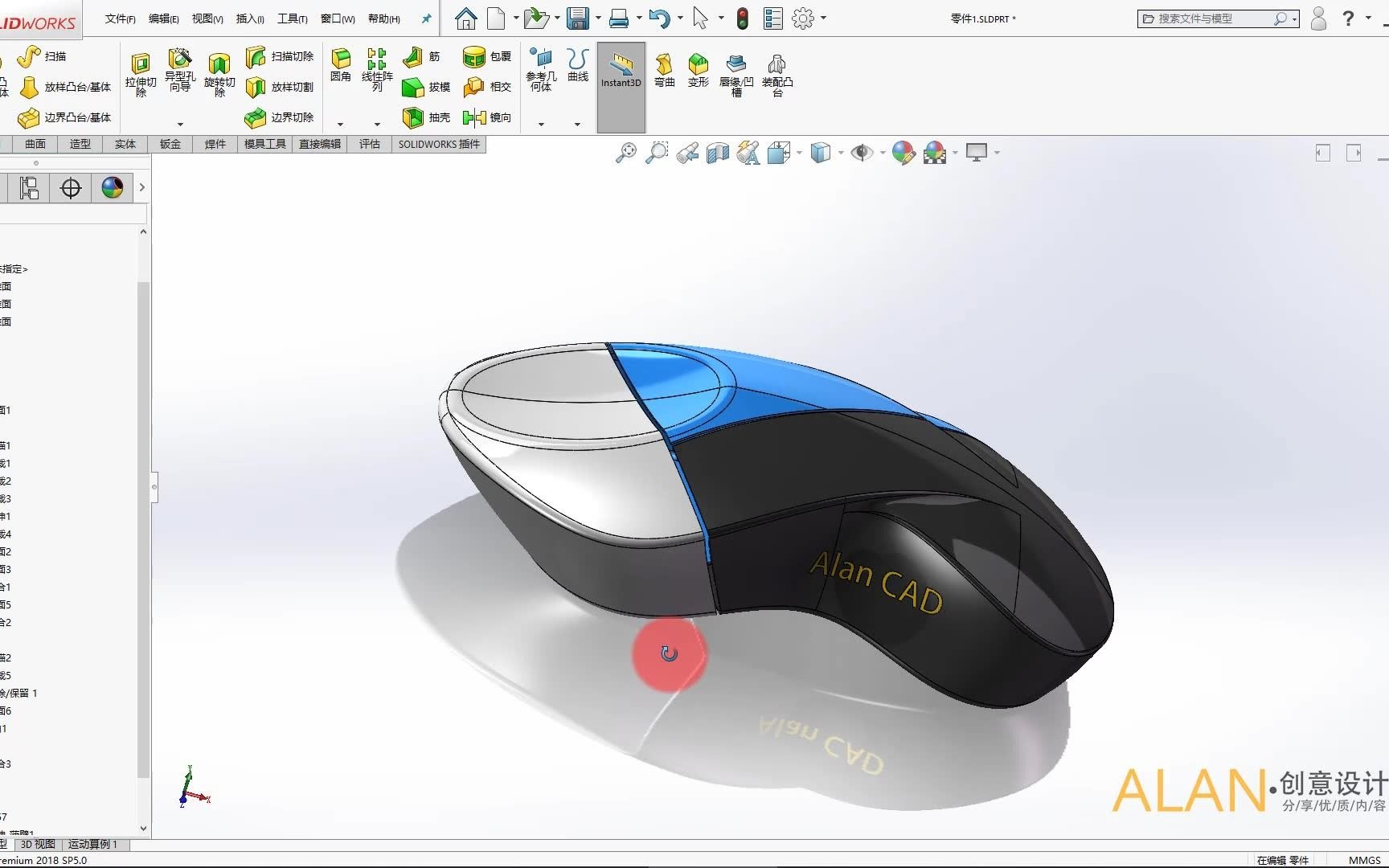Click the Edit Appearance color sphere
Viewport: 1389px width, 868px height.
tap(902, 152)
